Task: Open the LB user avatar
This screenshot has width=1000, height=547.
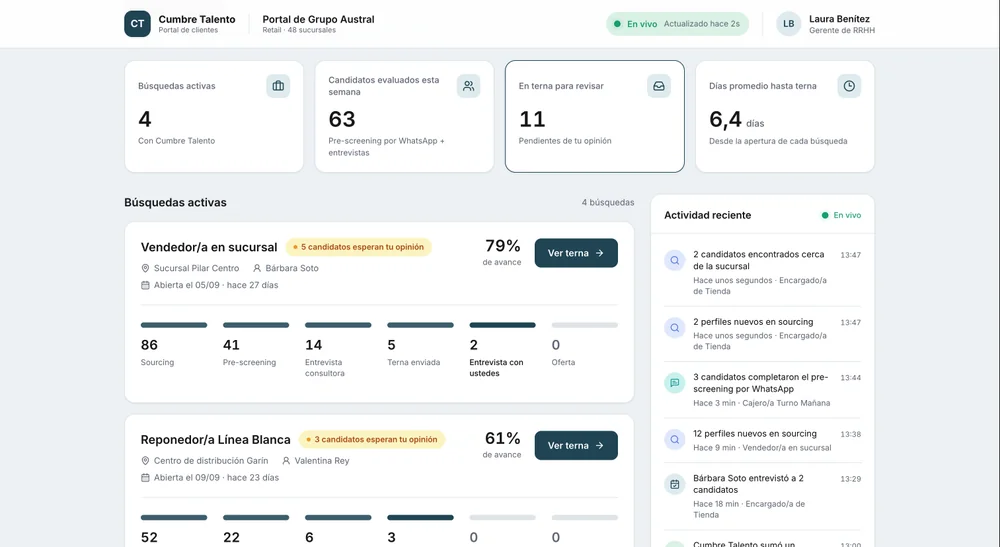Action: [788, 24]
